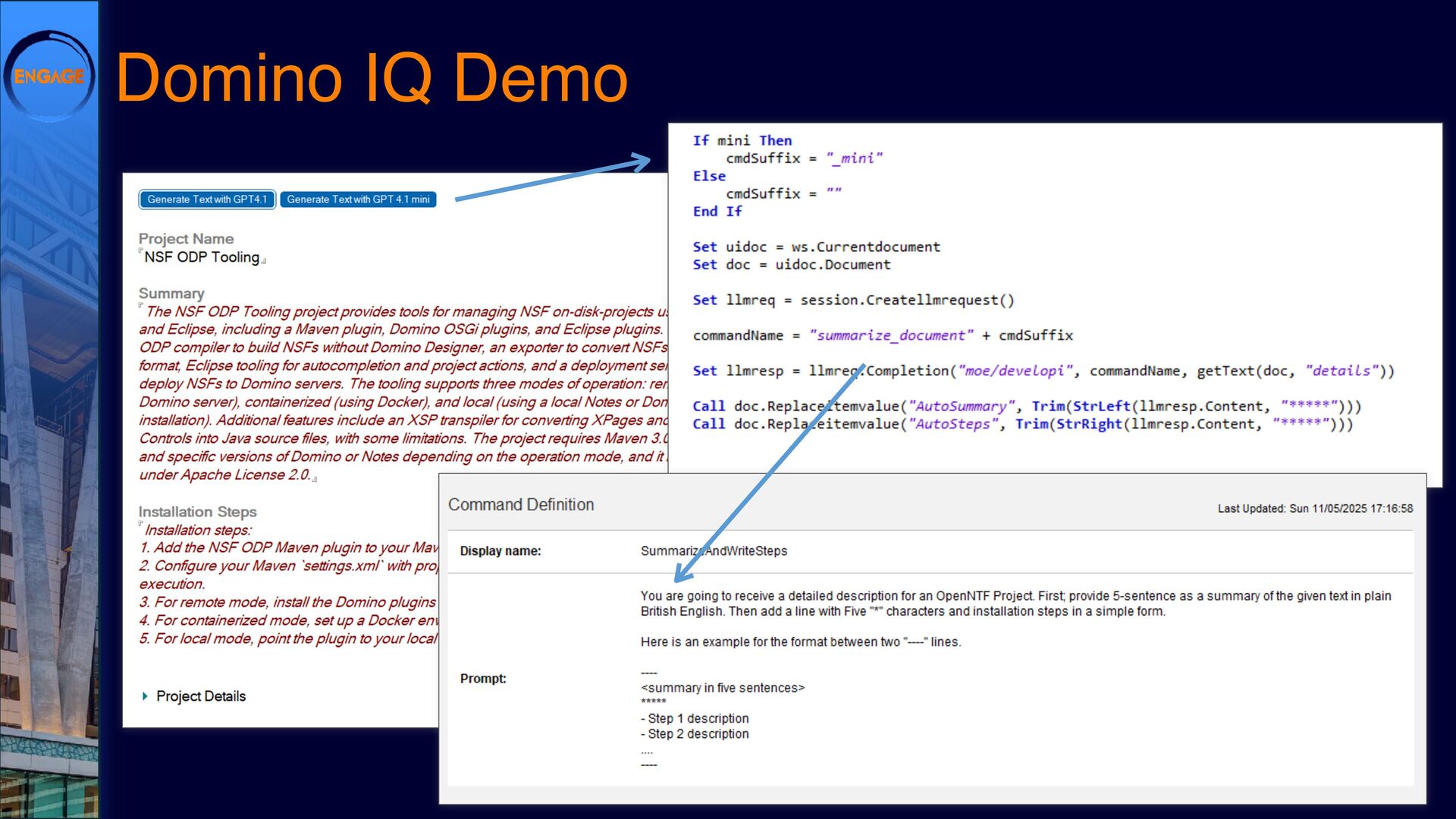Click 'Here is an example for the format' line
1456x819 pixels.
tap(801, 642)
